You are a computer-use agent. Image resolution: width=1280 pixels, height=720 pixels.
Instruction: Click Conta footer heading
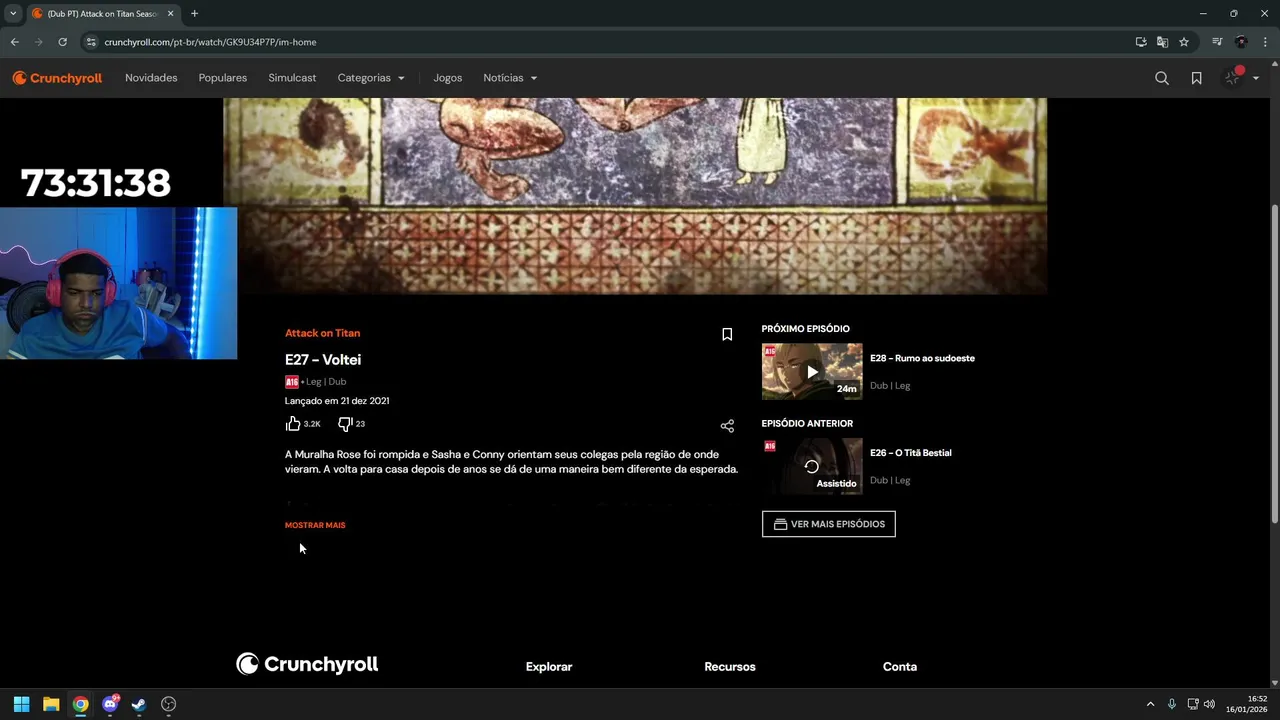(x=900, y=667)
